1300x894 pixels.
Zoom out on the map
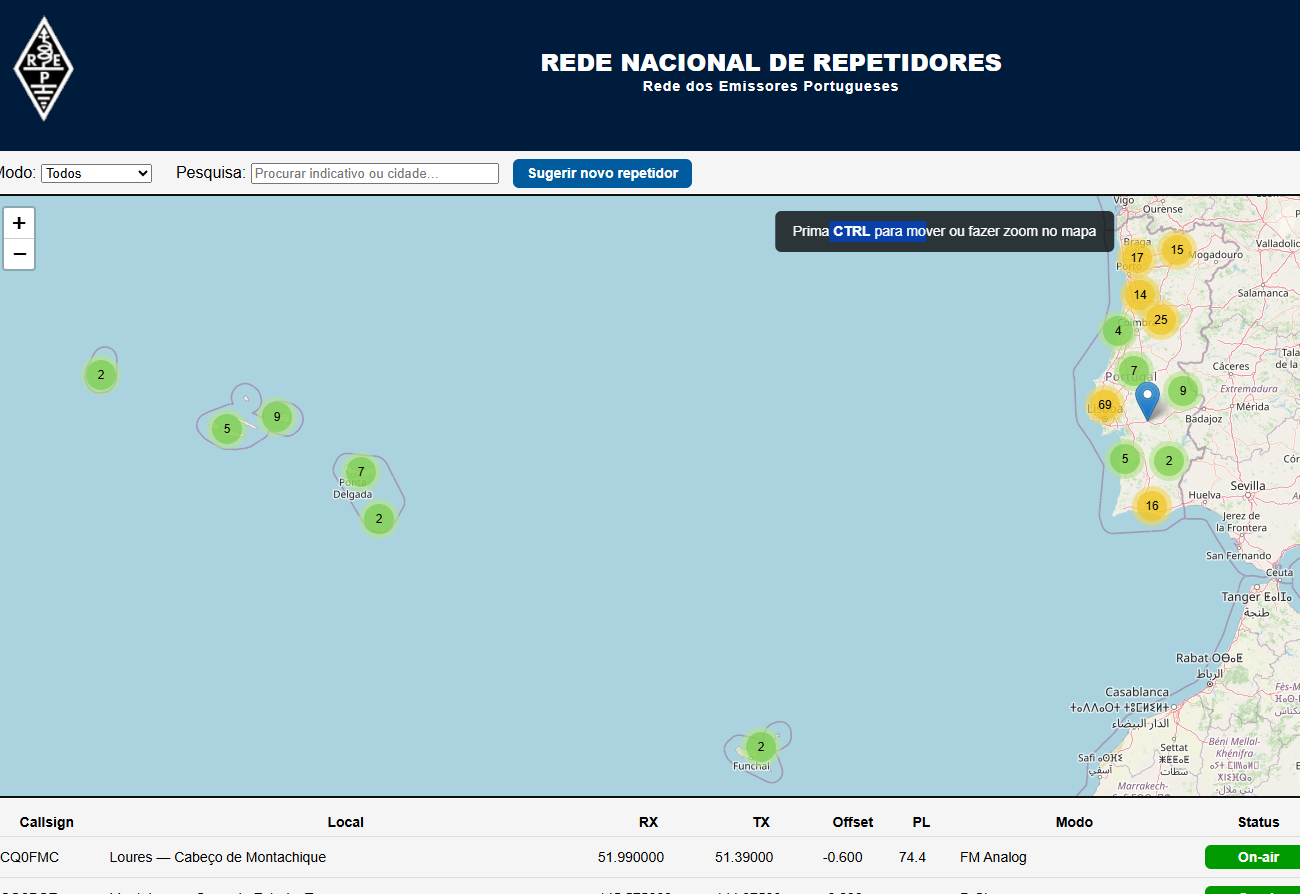[19, 254]
